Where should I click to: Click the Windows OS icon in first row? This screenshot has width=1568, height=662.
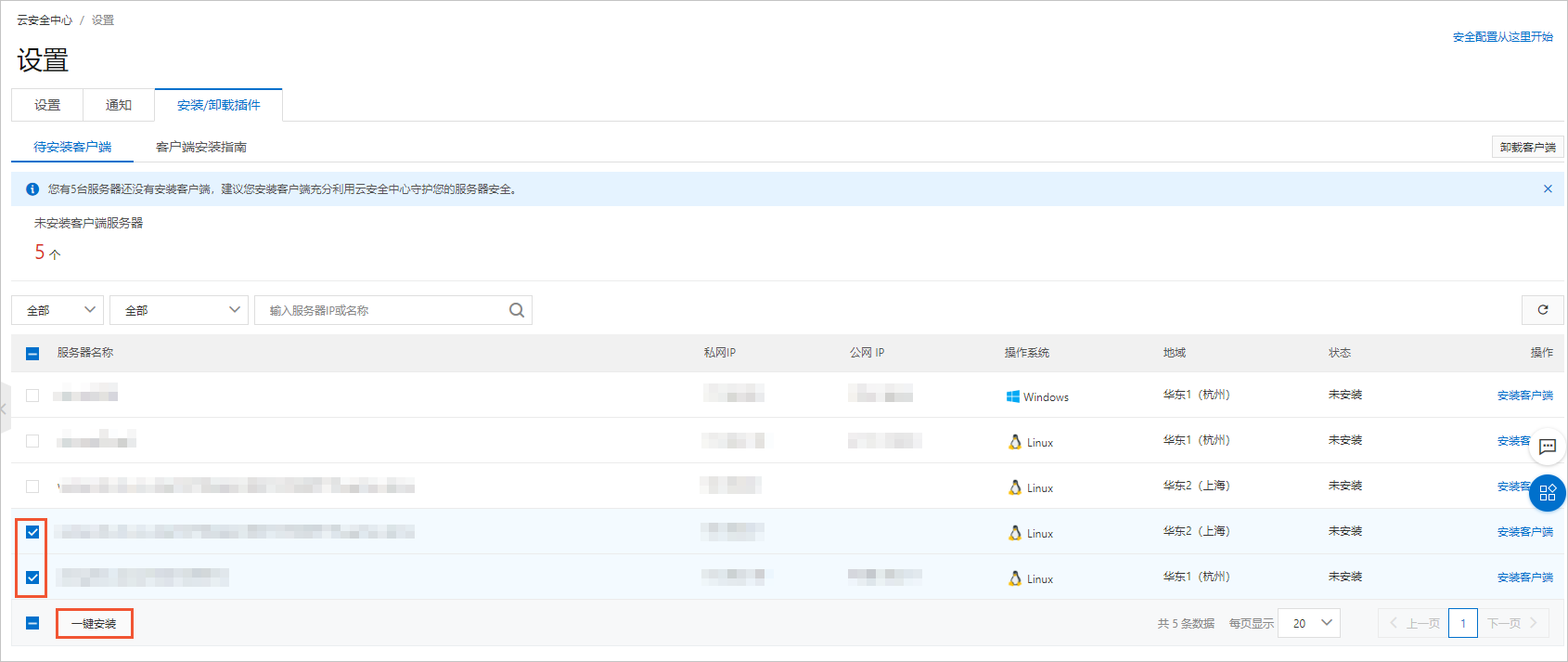coord(1013,396)
